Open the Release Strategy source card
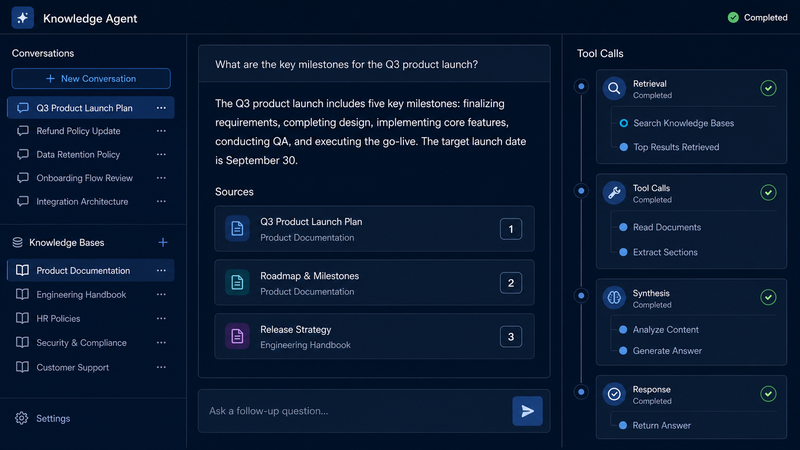Image resolution: width=800 pixels, height=450 pixels. [374, 336]
